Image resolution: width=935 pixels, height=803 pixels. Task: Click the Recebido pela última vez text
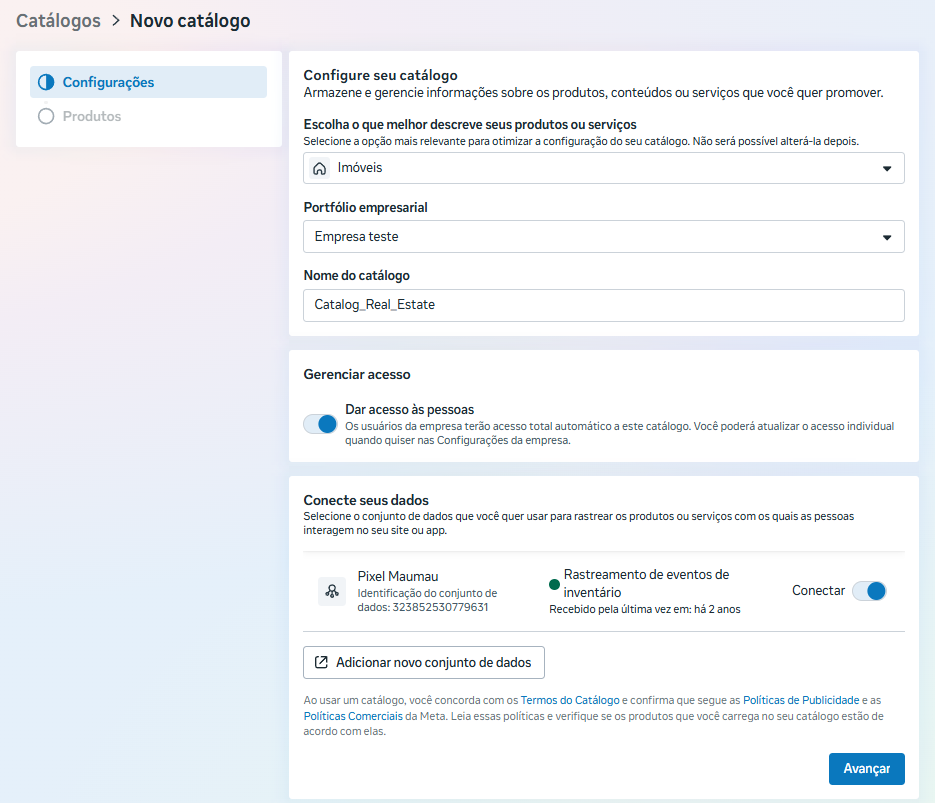(x=645, y=609)
